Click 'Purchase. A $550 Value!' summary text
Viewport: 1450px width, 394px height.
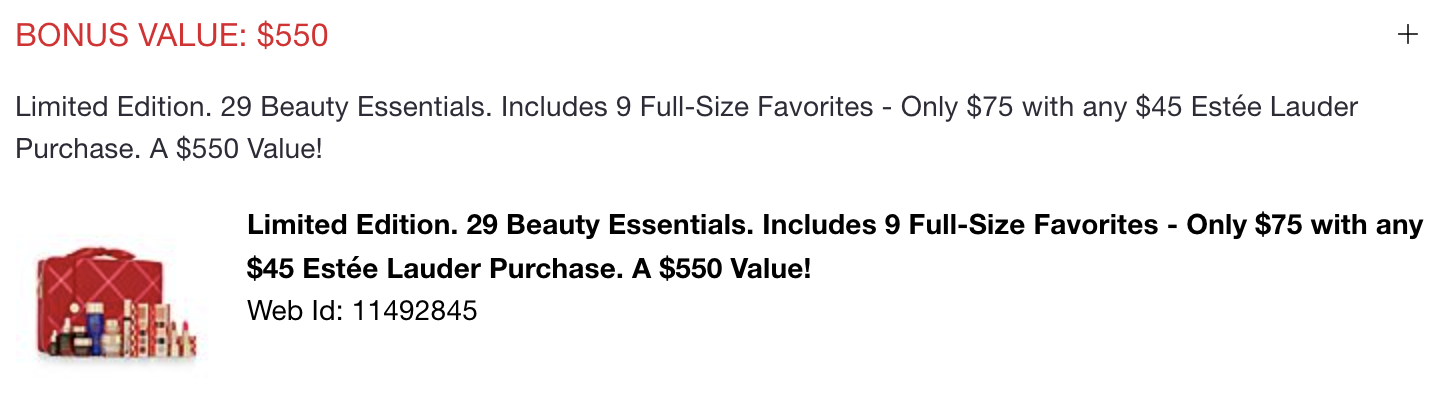pyautogui.click(x=169, y=150)
